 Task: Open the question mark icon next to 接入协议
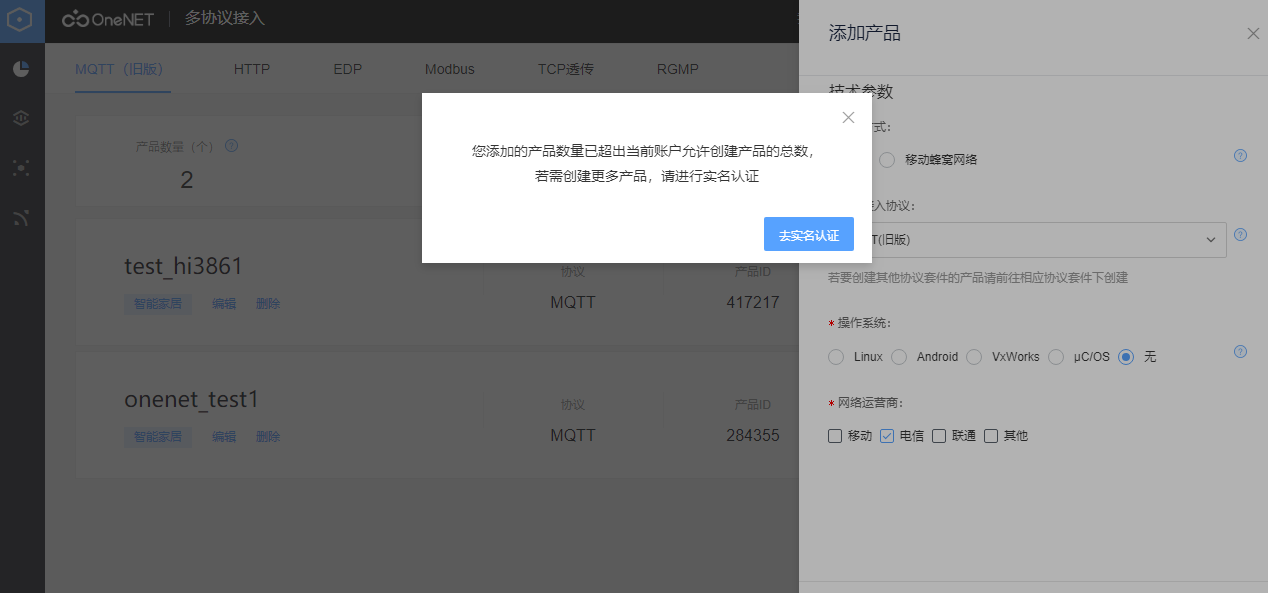click(x=1240, y=235)
